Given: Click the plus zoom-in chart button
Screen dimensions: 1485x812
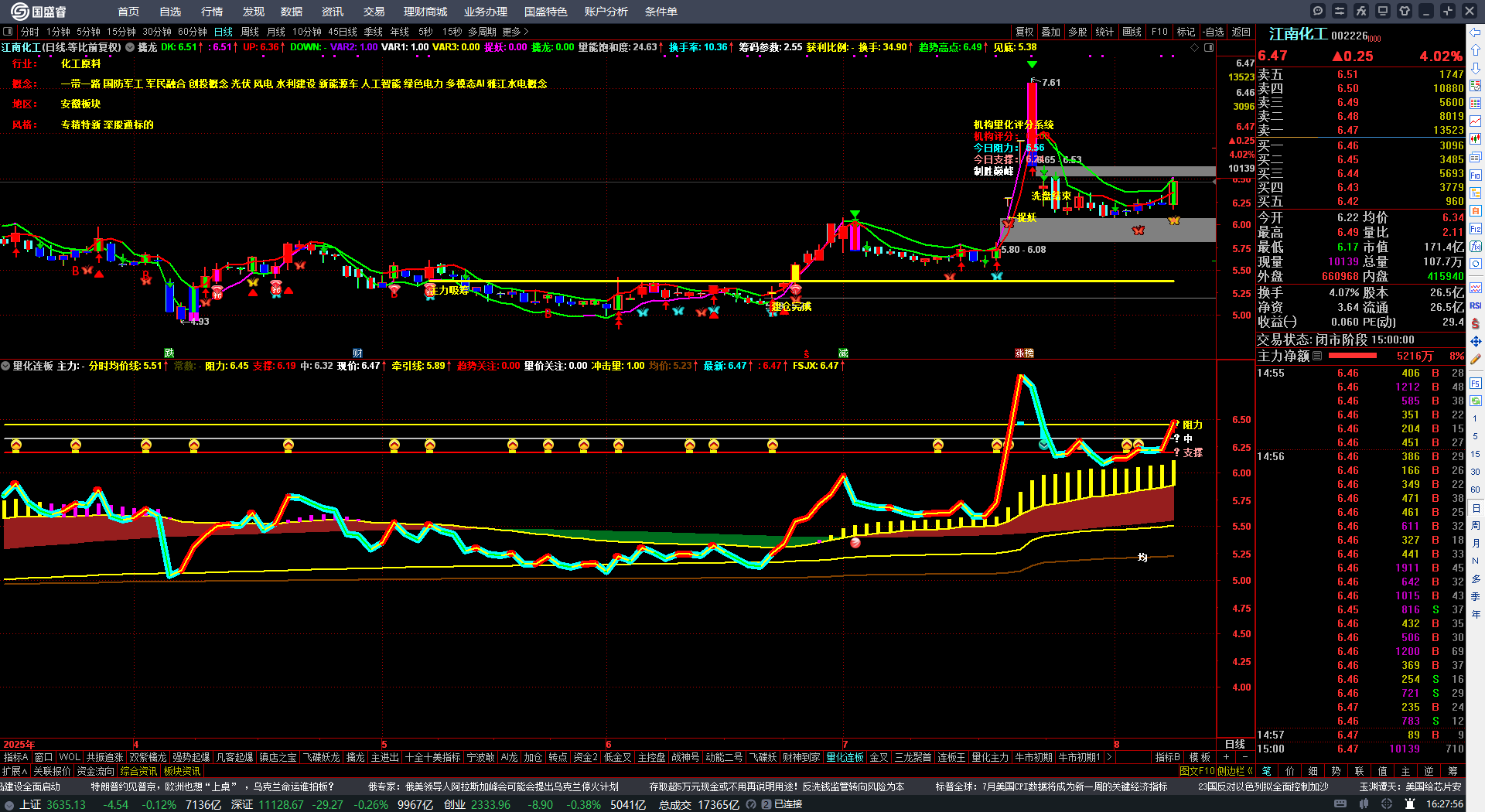Looking at the screenshot, I should point(1226,757).
